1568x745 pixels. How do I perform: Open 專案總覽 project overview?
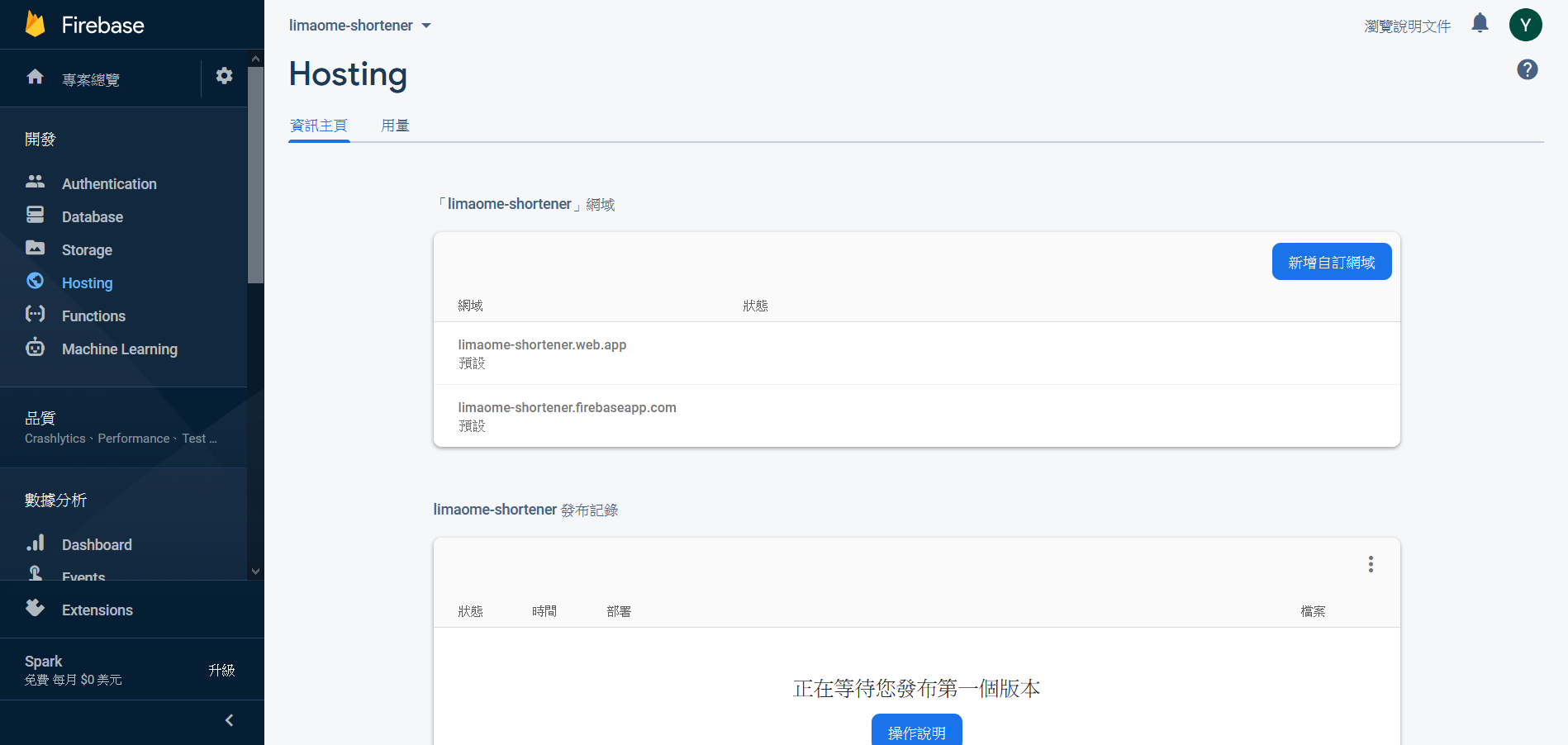point(91,79)
